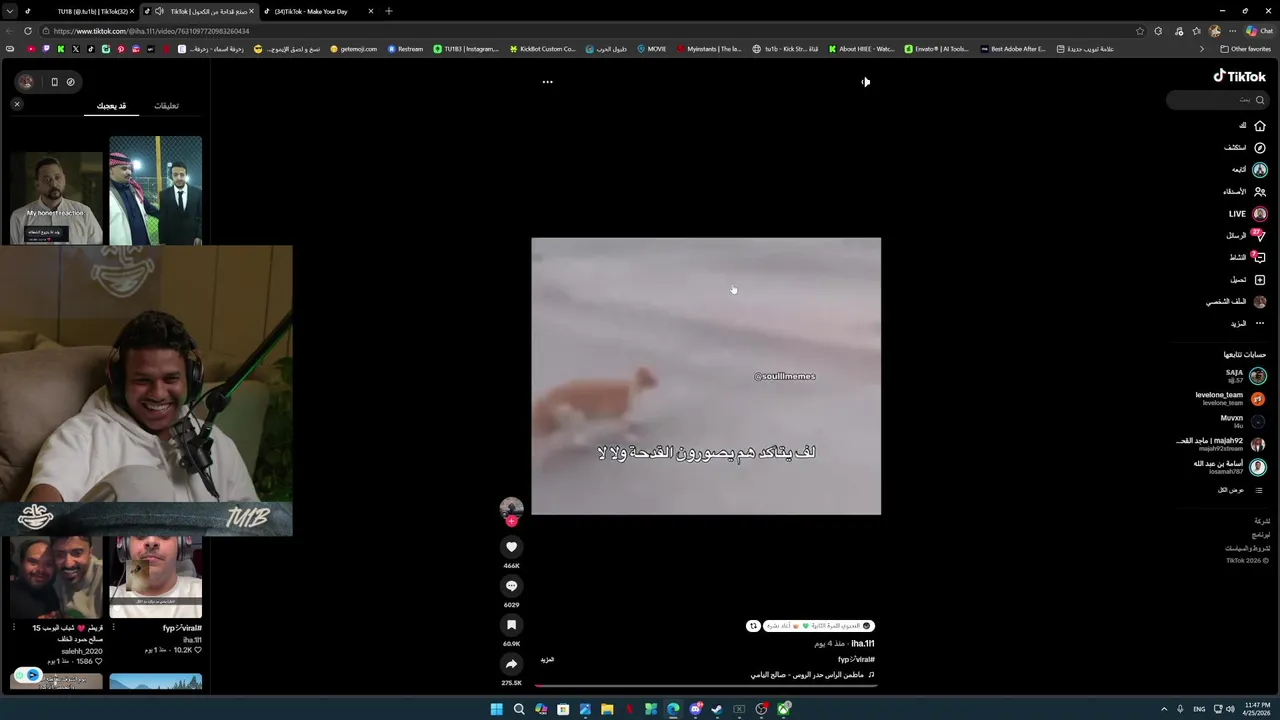Open the Messages item with the 27 badge
1280x720 pixels.
(x=1246, y=236)
